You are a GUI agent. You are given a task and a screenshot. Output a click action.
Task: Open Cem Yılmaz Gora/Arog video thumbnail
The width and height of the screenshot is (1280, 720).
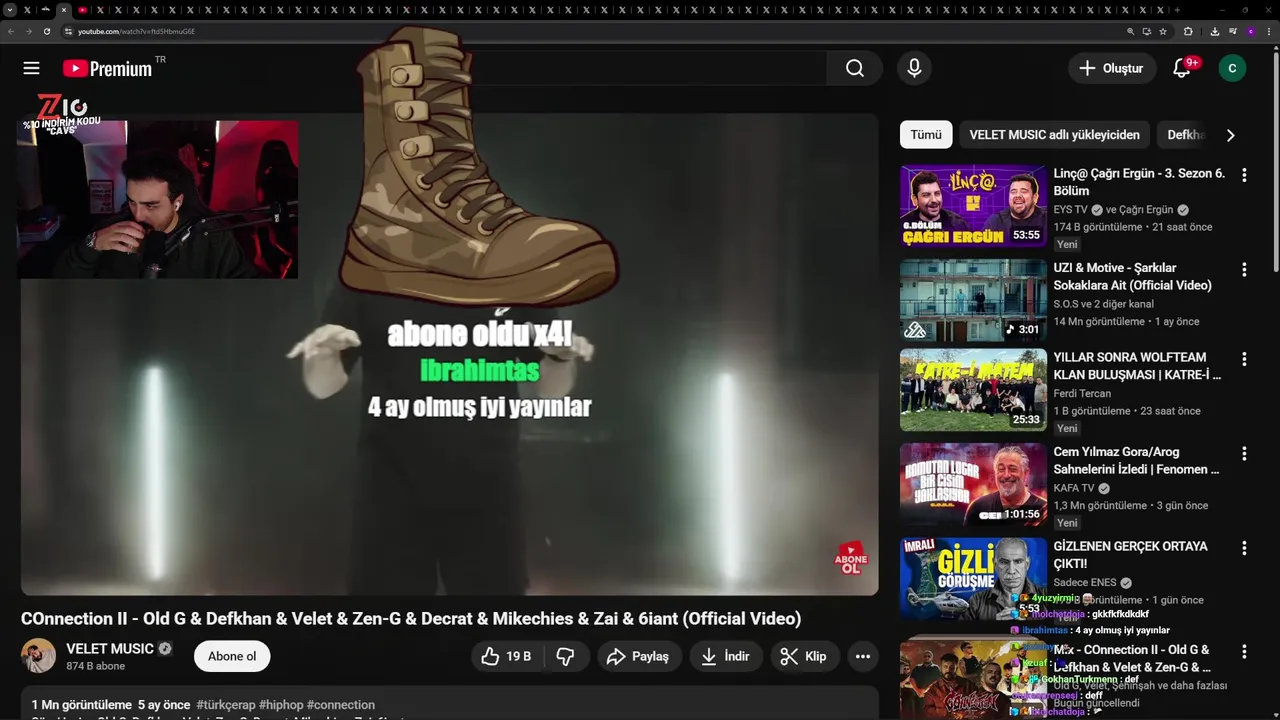[x=973, y=484]
